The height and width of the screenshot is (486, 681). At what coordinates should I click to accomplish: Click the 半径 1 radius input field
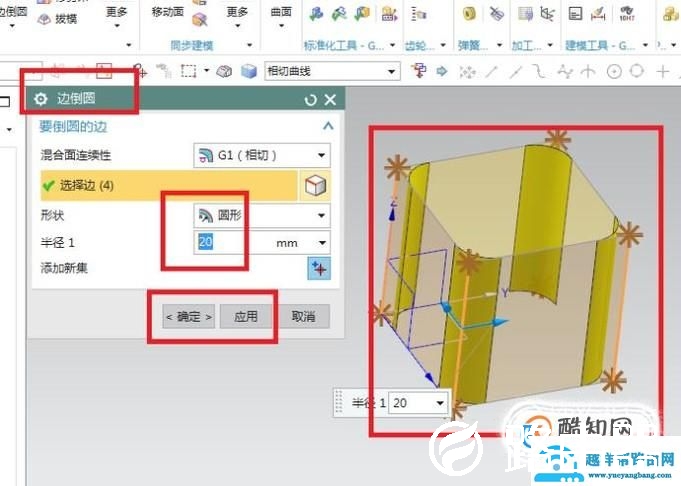tap(228, 242)
